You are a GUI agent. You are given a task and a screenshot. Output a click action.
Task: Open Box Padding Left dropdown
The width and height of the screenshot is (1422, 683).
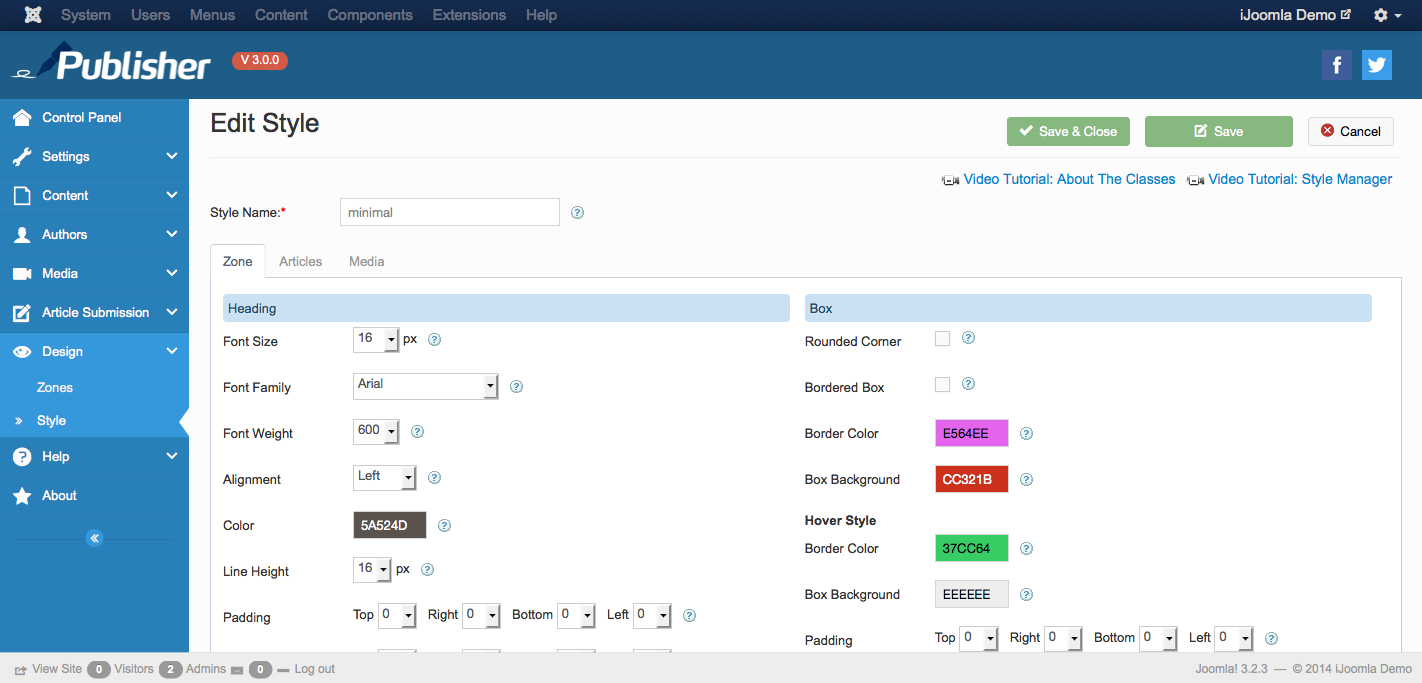(x=1234, y=638)
